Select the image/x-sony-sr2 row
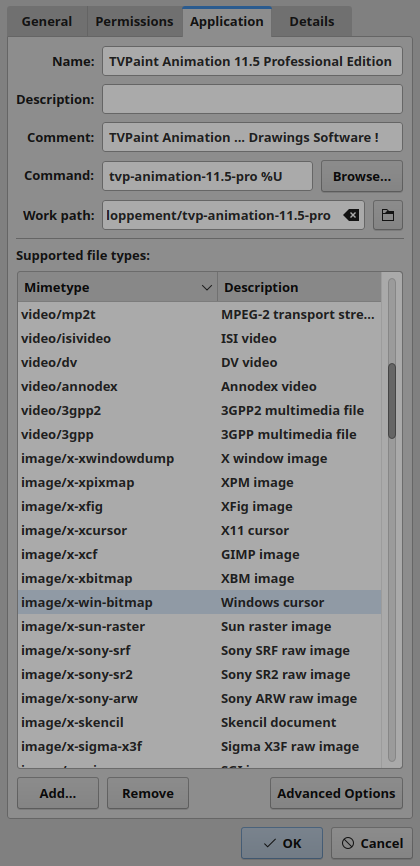 coord(200,675)
